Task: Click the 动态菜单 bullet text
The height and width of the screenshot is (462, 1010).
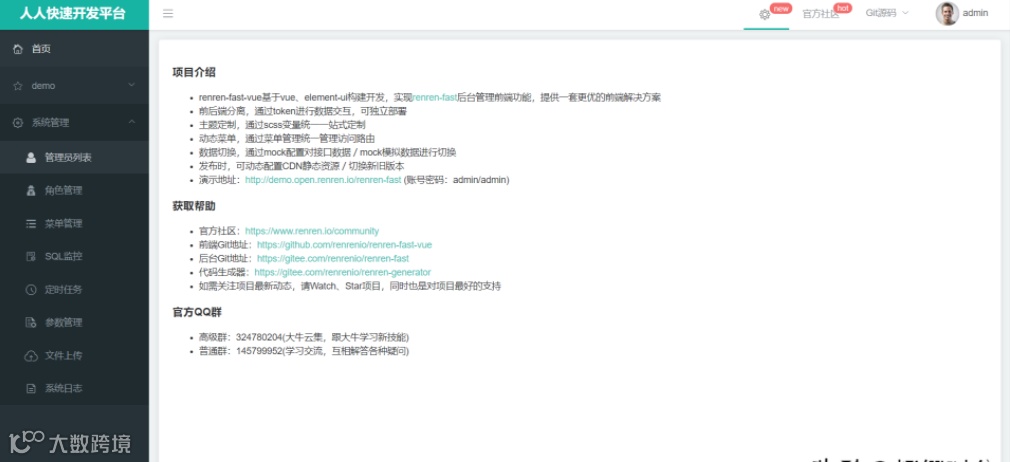Action: 287,139
